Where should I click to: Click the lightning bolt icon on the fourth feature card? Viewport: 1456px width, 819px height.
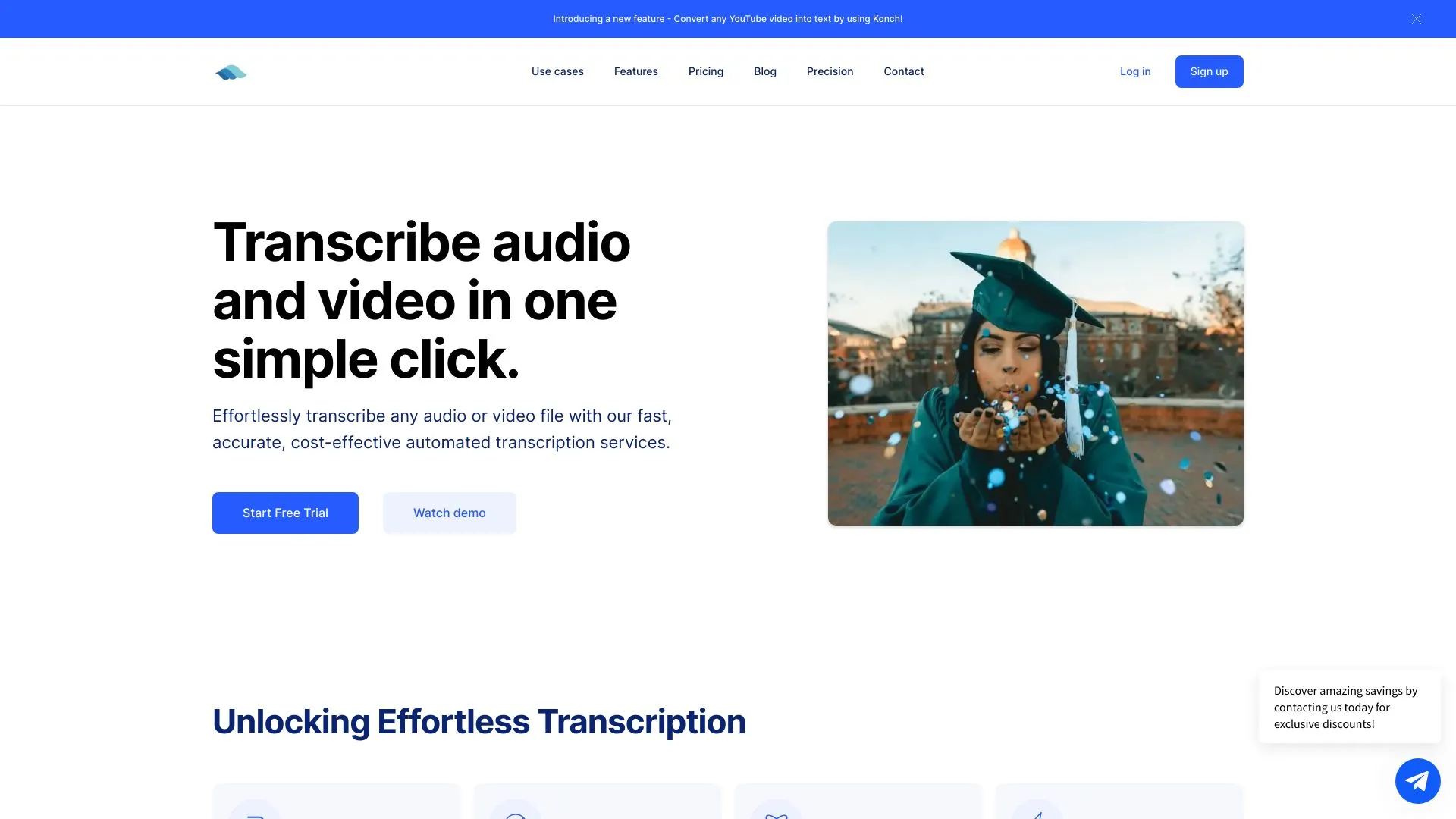point(1037,815)
